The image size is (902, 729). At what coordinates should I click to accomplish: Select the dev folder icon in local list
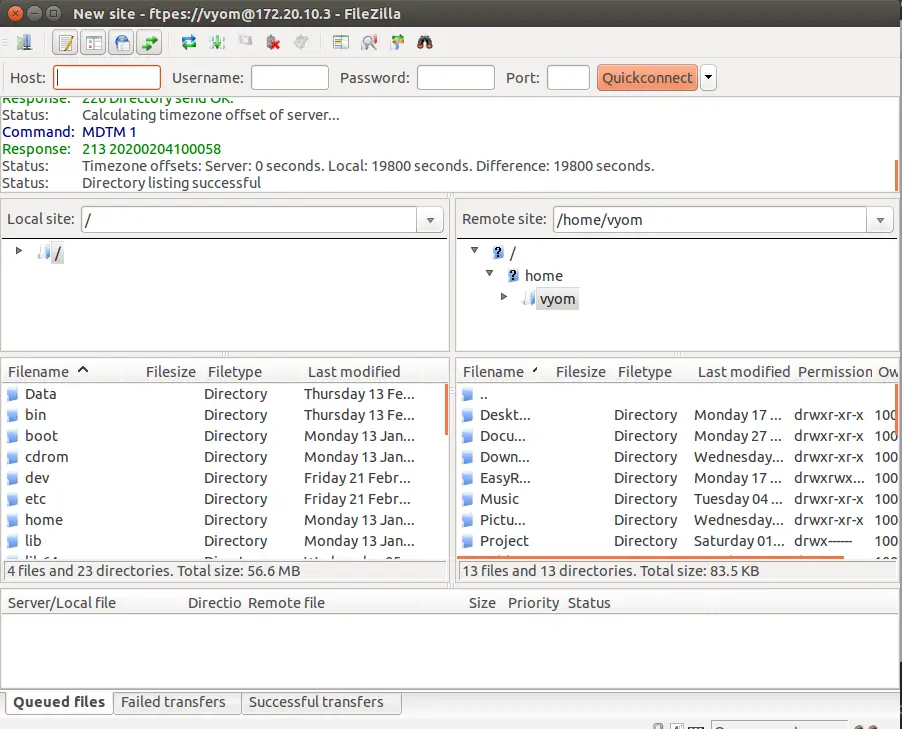tap(13, 479)
